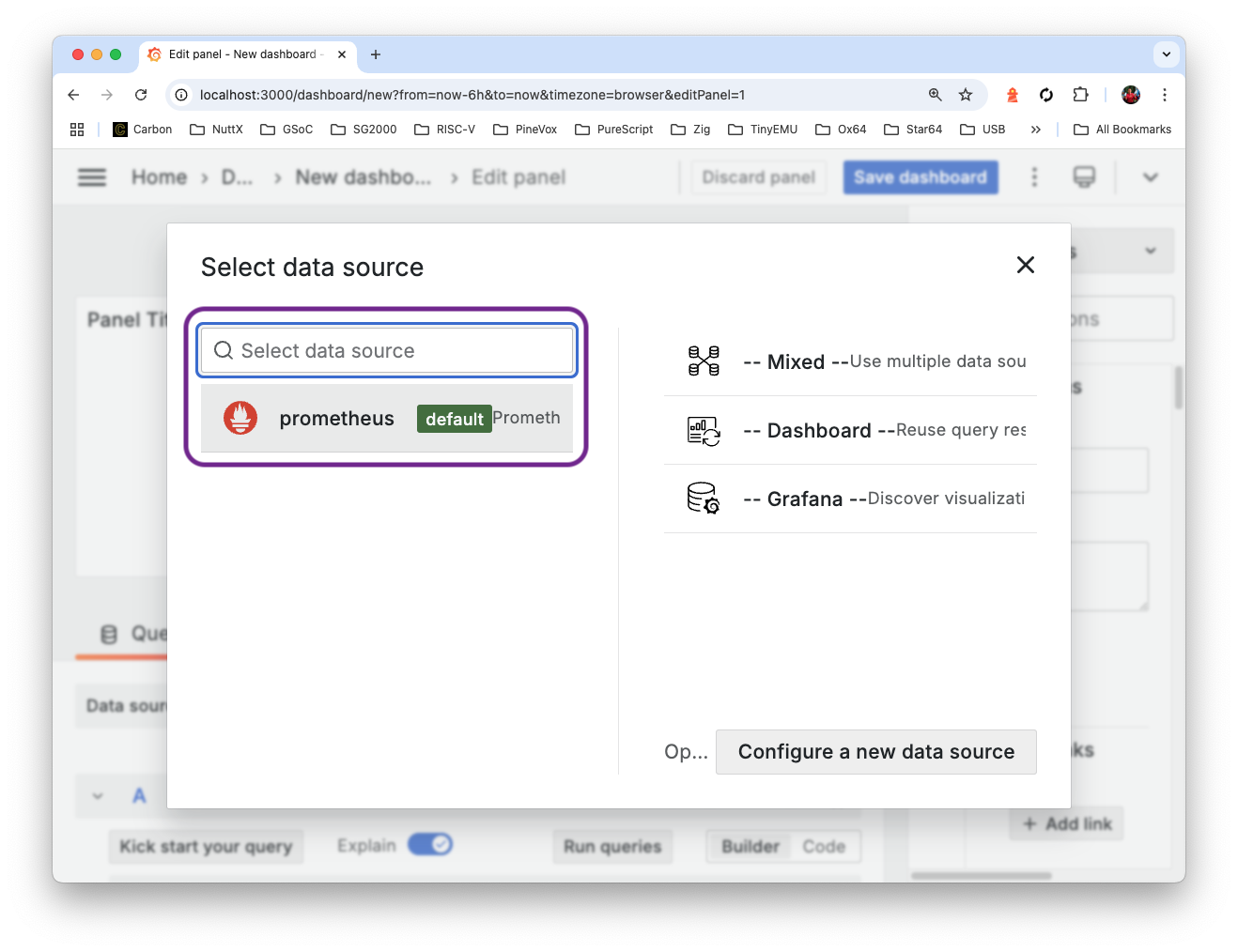Open a new browser tab
Image resolution: width=1238 pixels, height=952 pixels.
pyautogui.click(x=376, y=54)
